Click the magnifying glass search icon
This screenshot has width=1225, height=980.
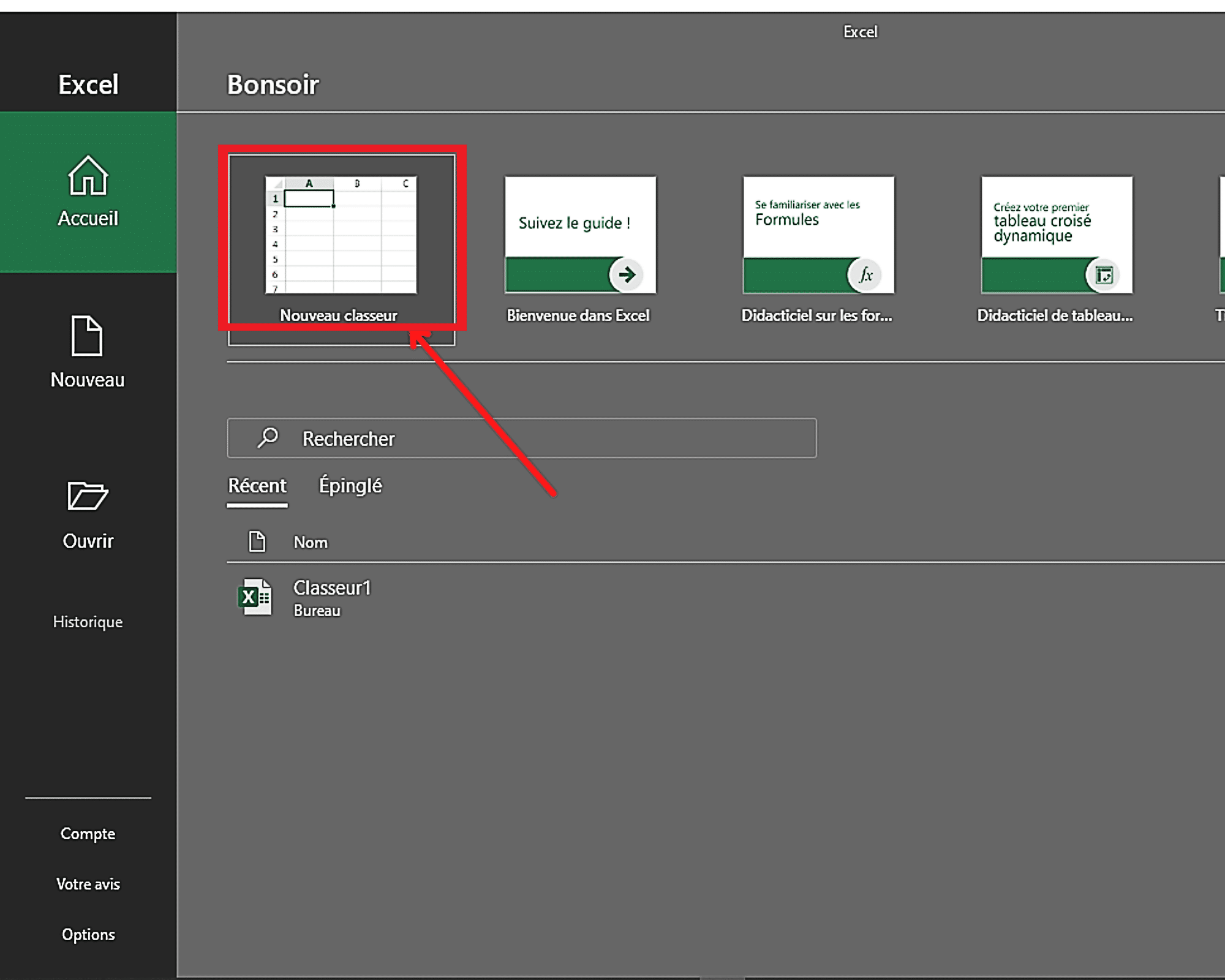point(268,438)
